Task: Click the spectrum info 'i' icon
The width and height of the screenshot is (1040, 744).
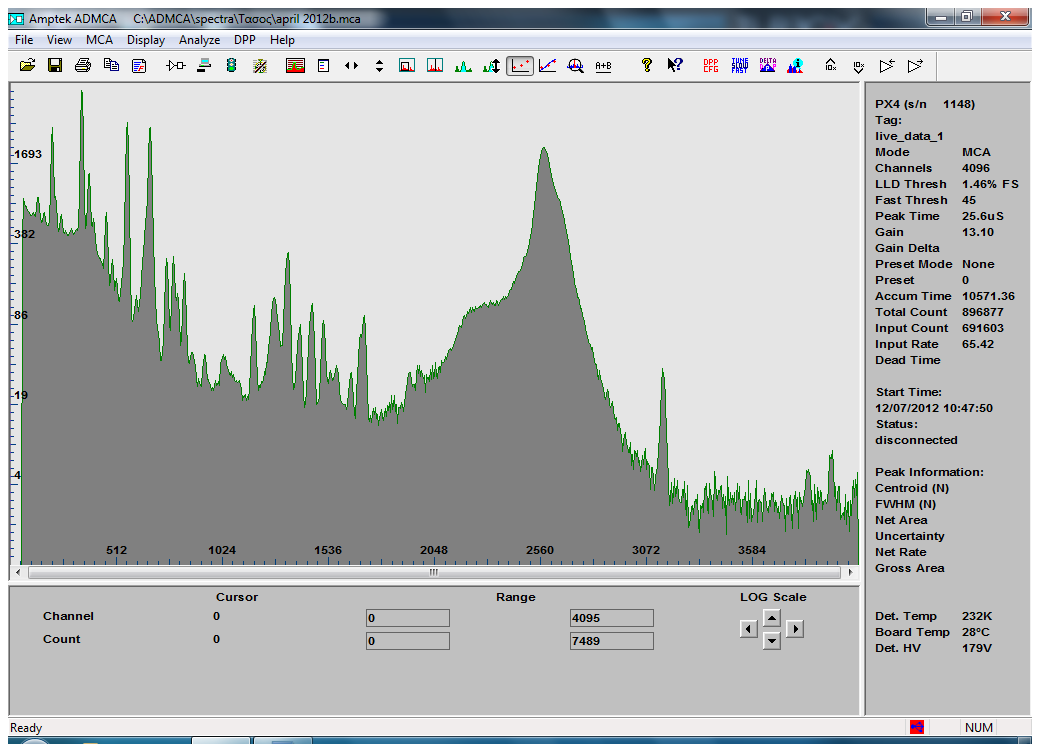Action: tap(795, 65)
